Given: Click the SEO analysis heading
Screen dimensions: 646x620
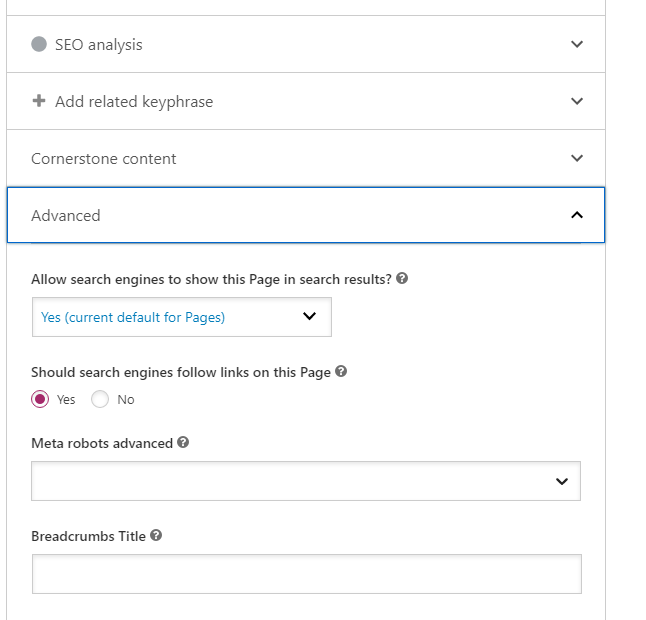Looking at the screenshot, I should tap(99, 44).
